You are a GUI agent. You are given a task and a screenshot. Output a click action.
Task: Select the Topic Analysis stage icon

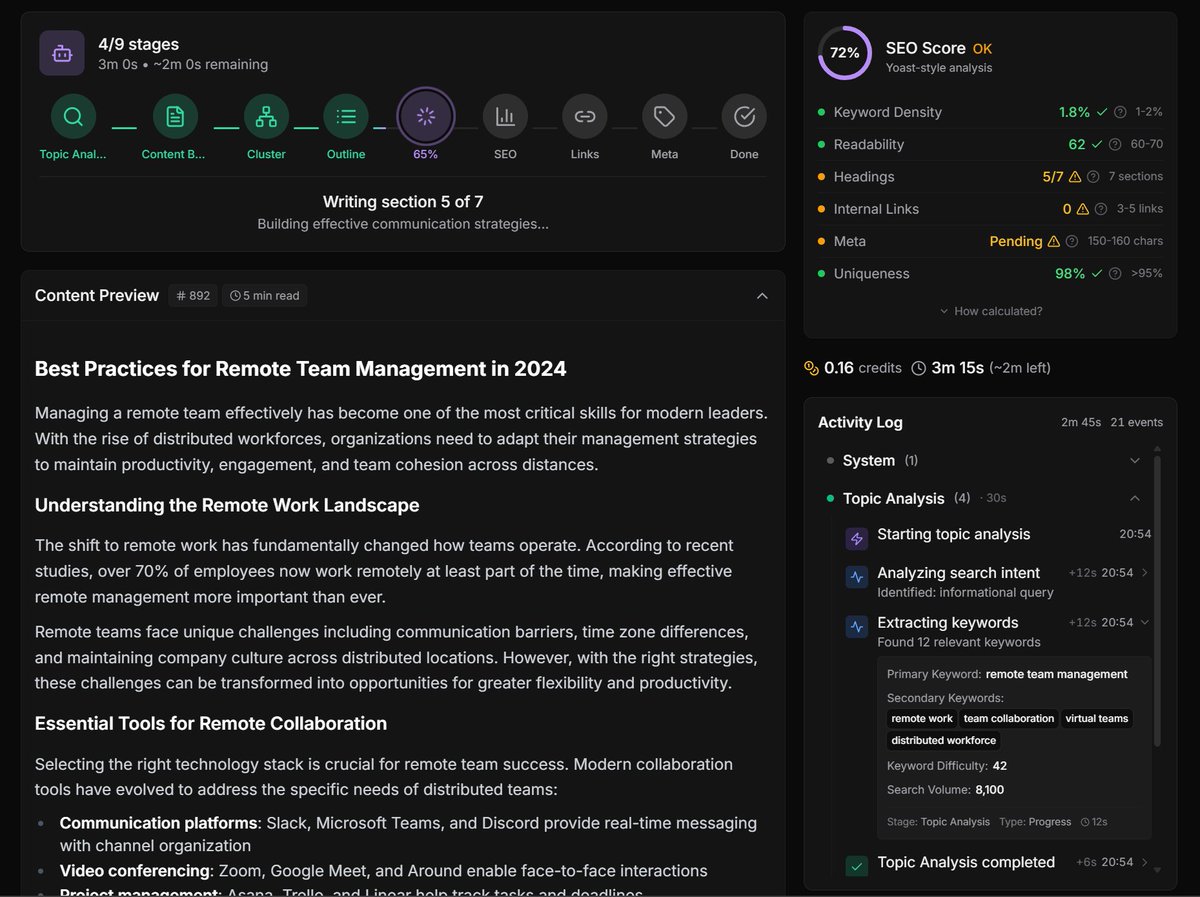(x=73, y=116)
